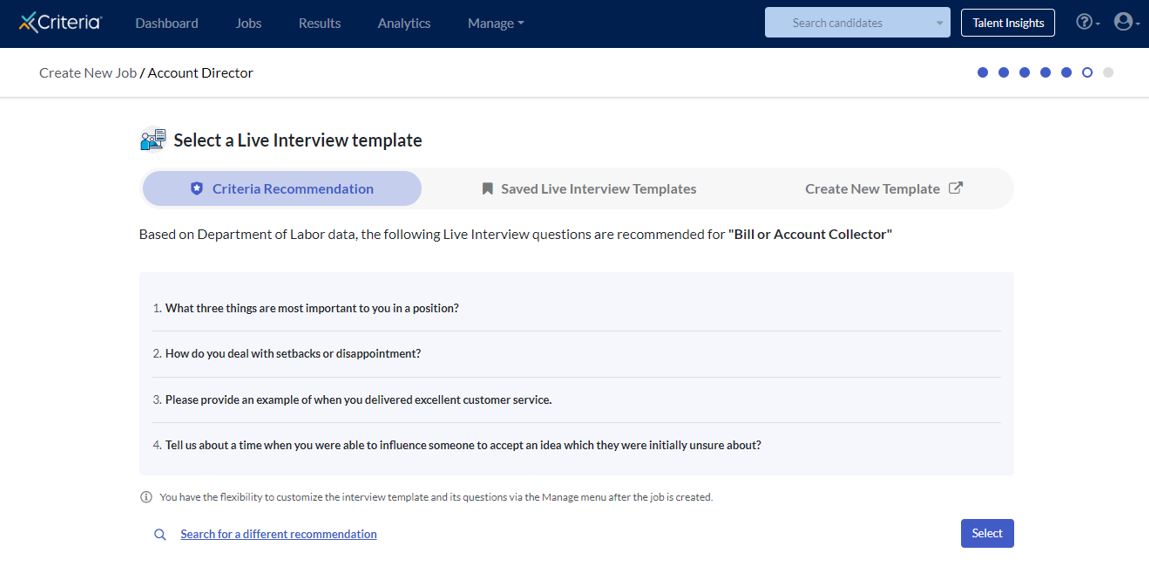1149x584 pixels.
Task: Click the hollow current-step progress dot
Action: tap(1086, 72)
